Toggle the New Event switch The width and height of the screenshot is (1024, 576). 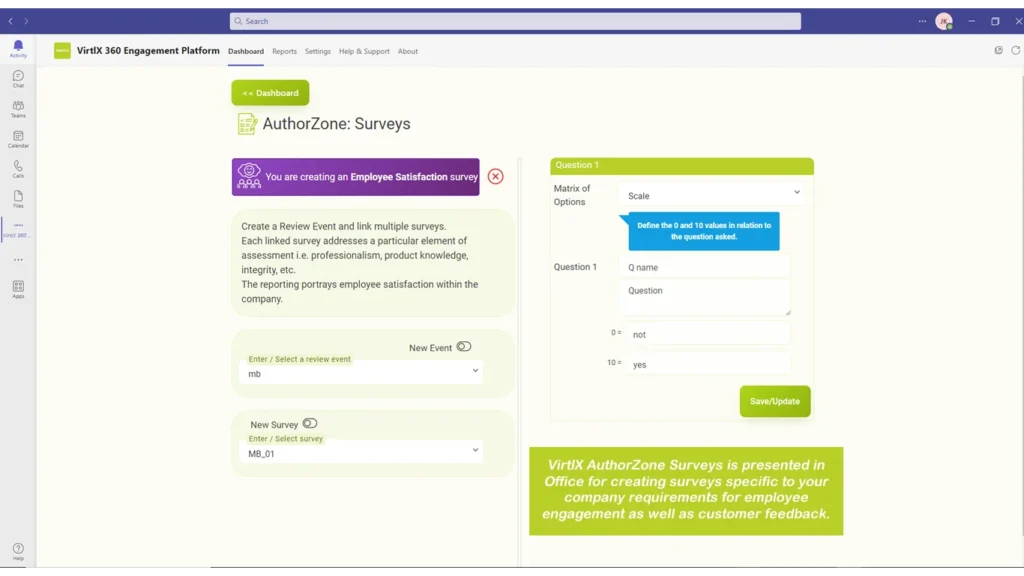pyautogui.click(x=464, y=347)
